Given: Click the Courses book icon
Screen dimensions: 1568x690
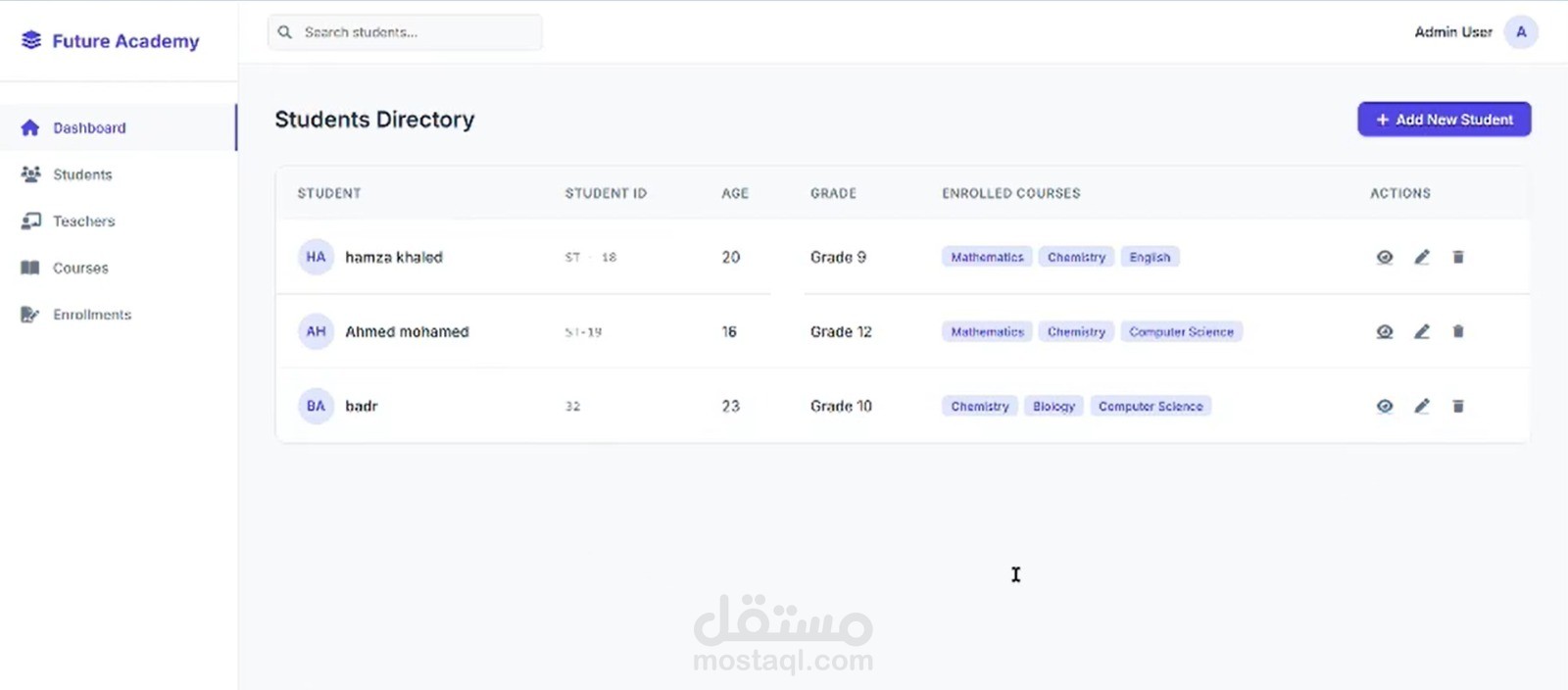Looking at the screenshot, I should pos(30,268).
